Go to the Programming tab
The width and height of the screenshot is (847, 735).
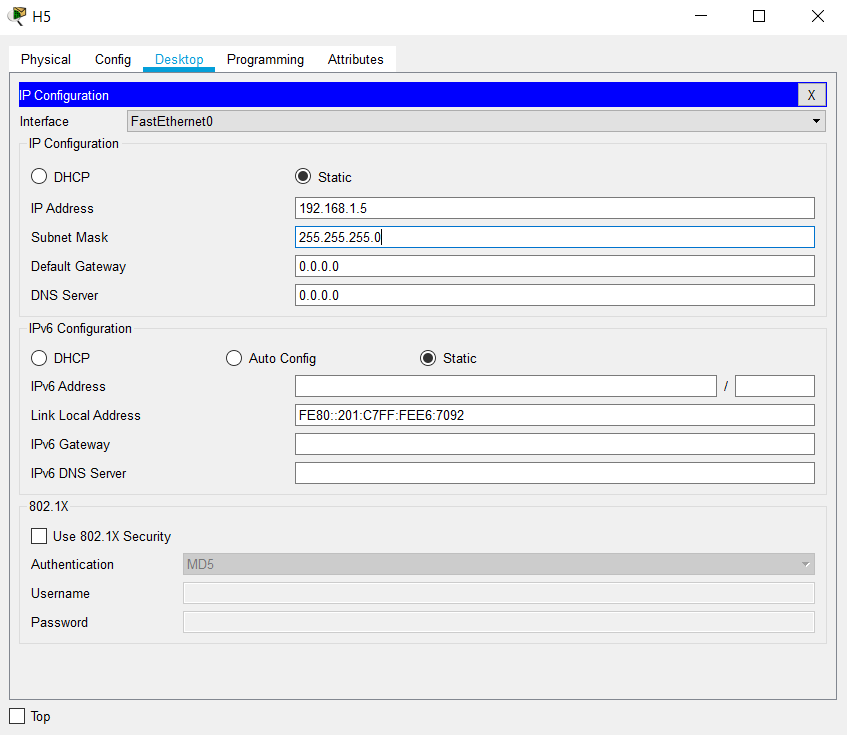point(265,59)
